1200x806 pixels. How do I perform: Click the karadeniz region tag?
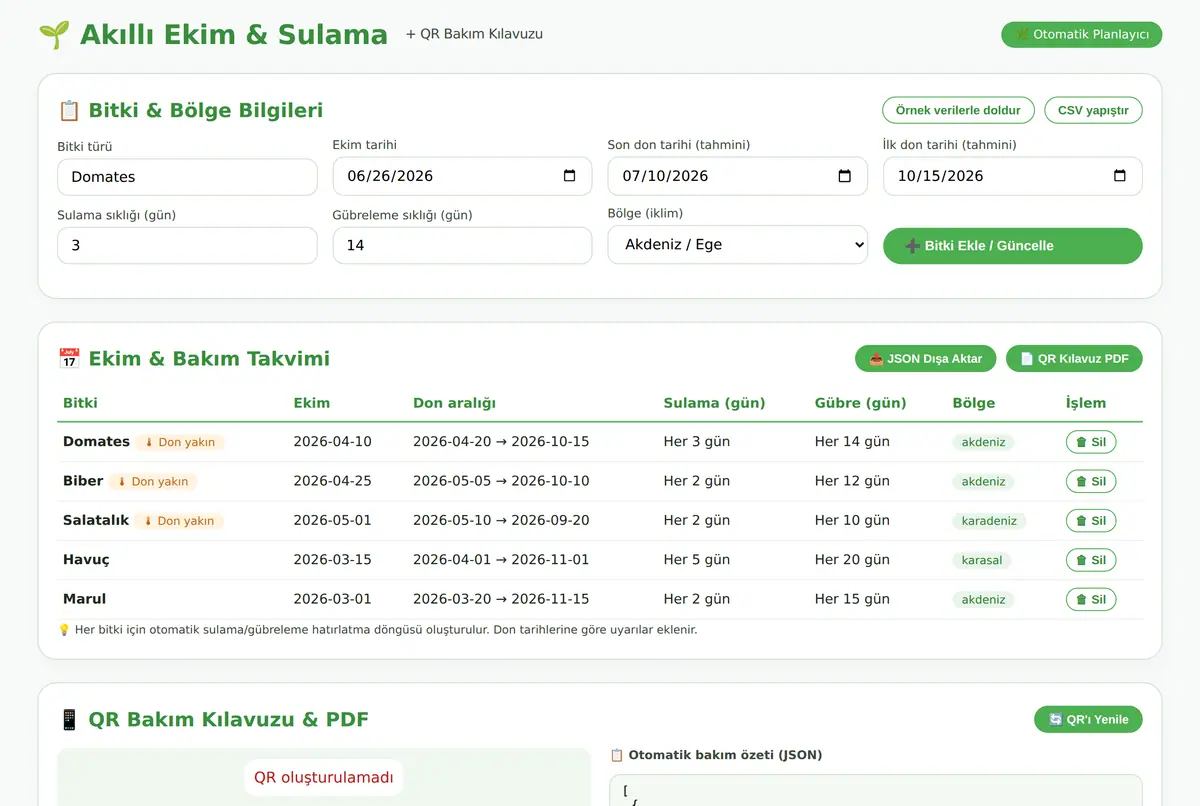pyautogui.click(x=989, y=521)
